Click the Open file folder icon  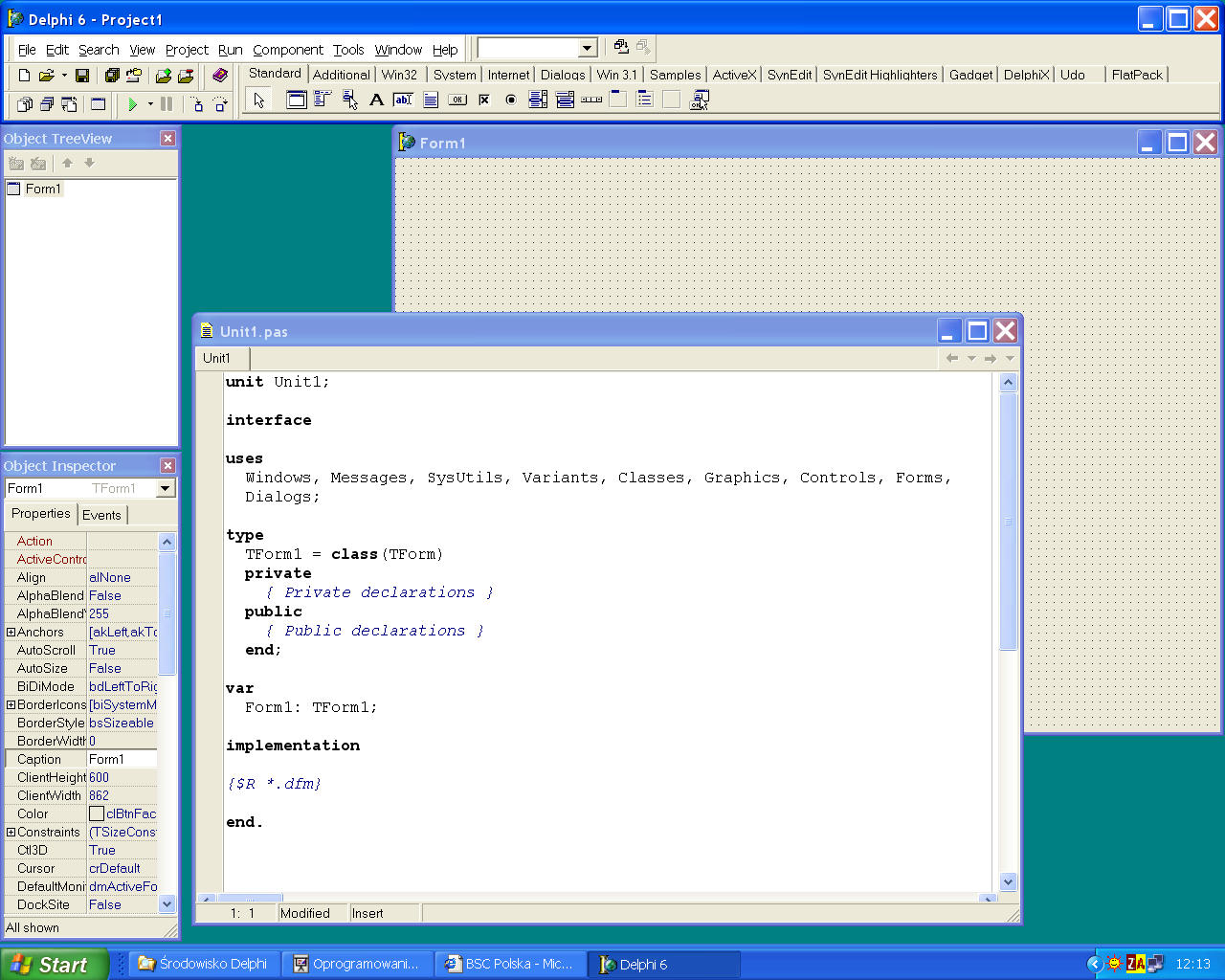point(46,75)
